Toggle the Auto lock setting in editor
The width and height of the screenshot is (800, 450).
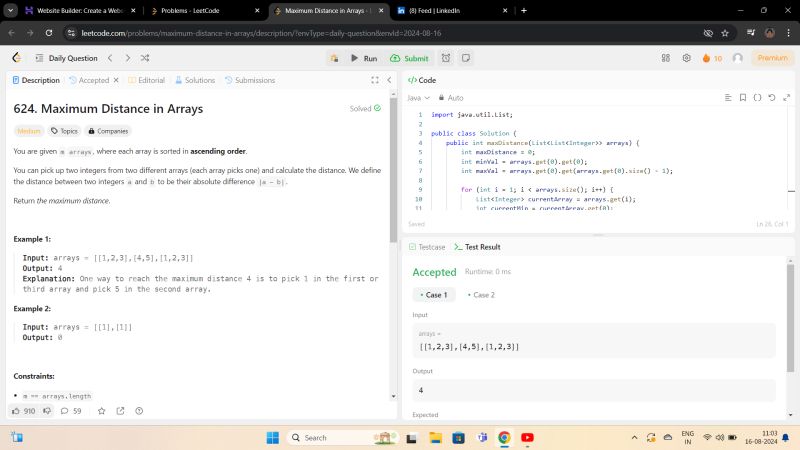pos(450,98)
